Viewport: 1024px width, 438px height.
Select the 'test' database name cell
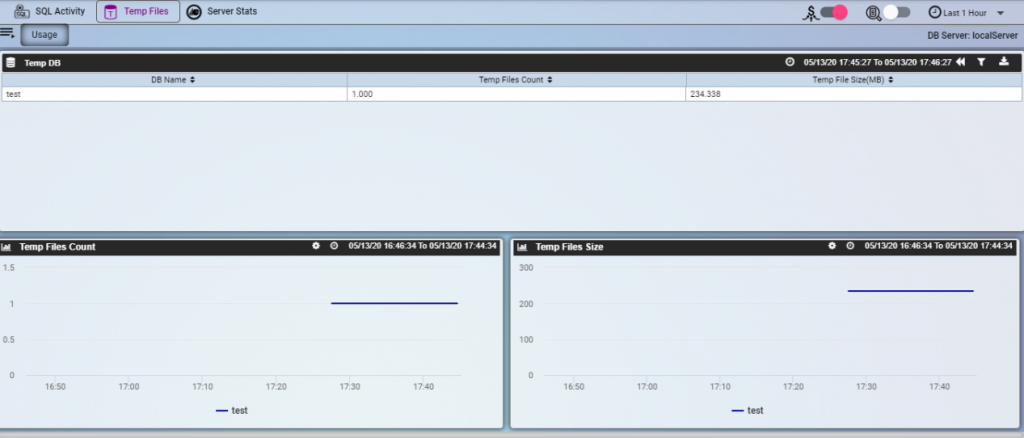[x=174, y=94]
